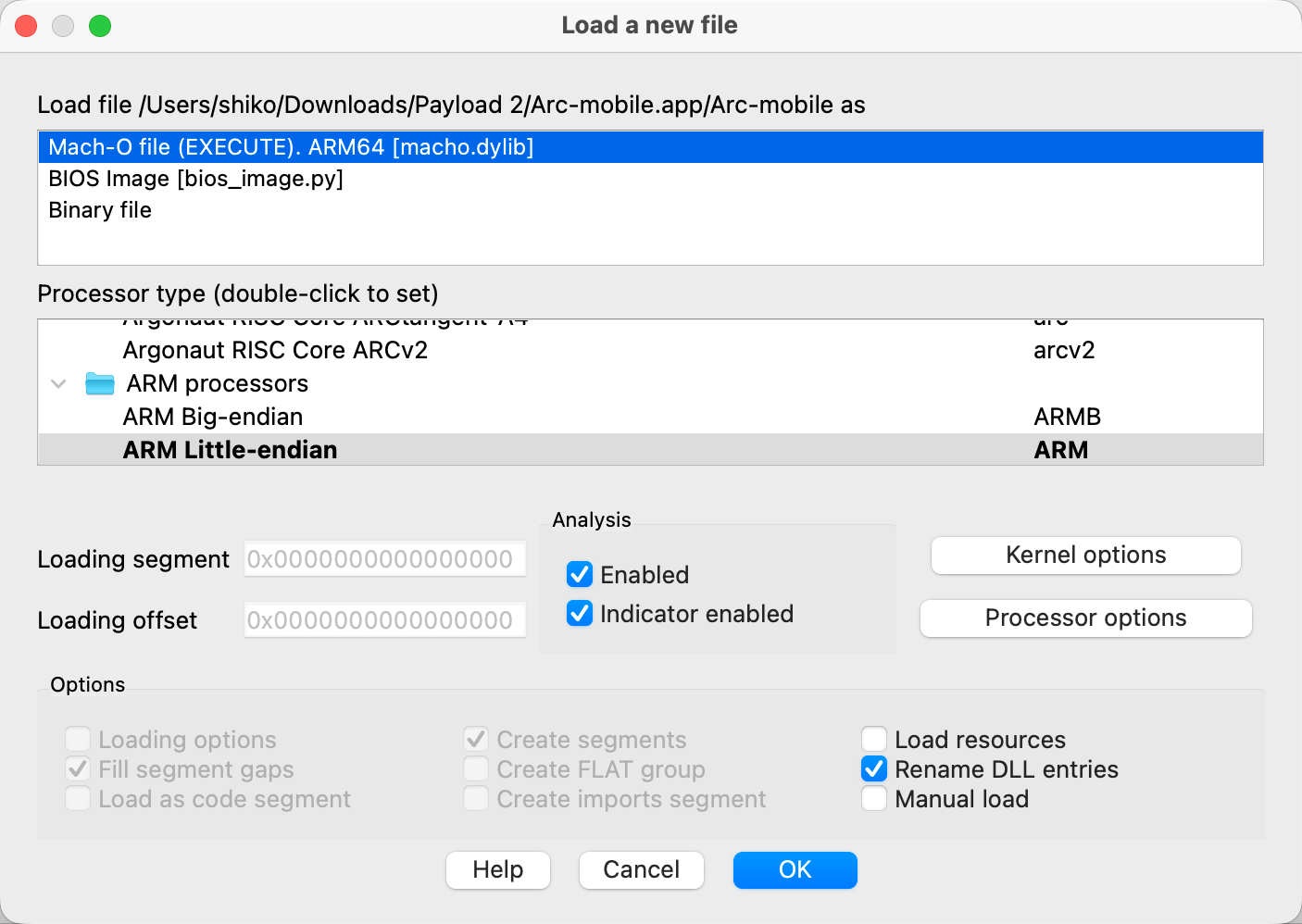Select the Mach-O file ARM64 loader entry
Image resolution: width=1302 pixels, height=924 pixels.
[291, 147]
